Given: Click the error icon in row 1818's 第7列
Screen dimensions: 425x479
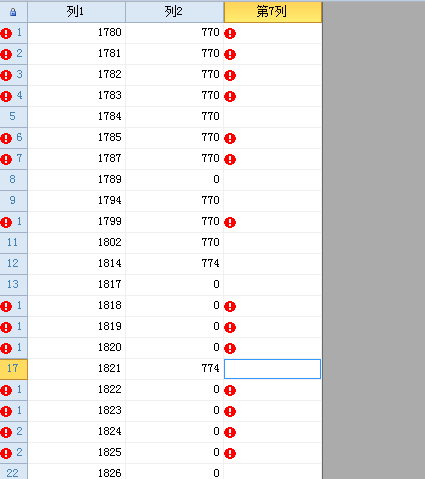Looking at the screenshot, I should click(x=230, y=306).
